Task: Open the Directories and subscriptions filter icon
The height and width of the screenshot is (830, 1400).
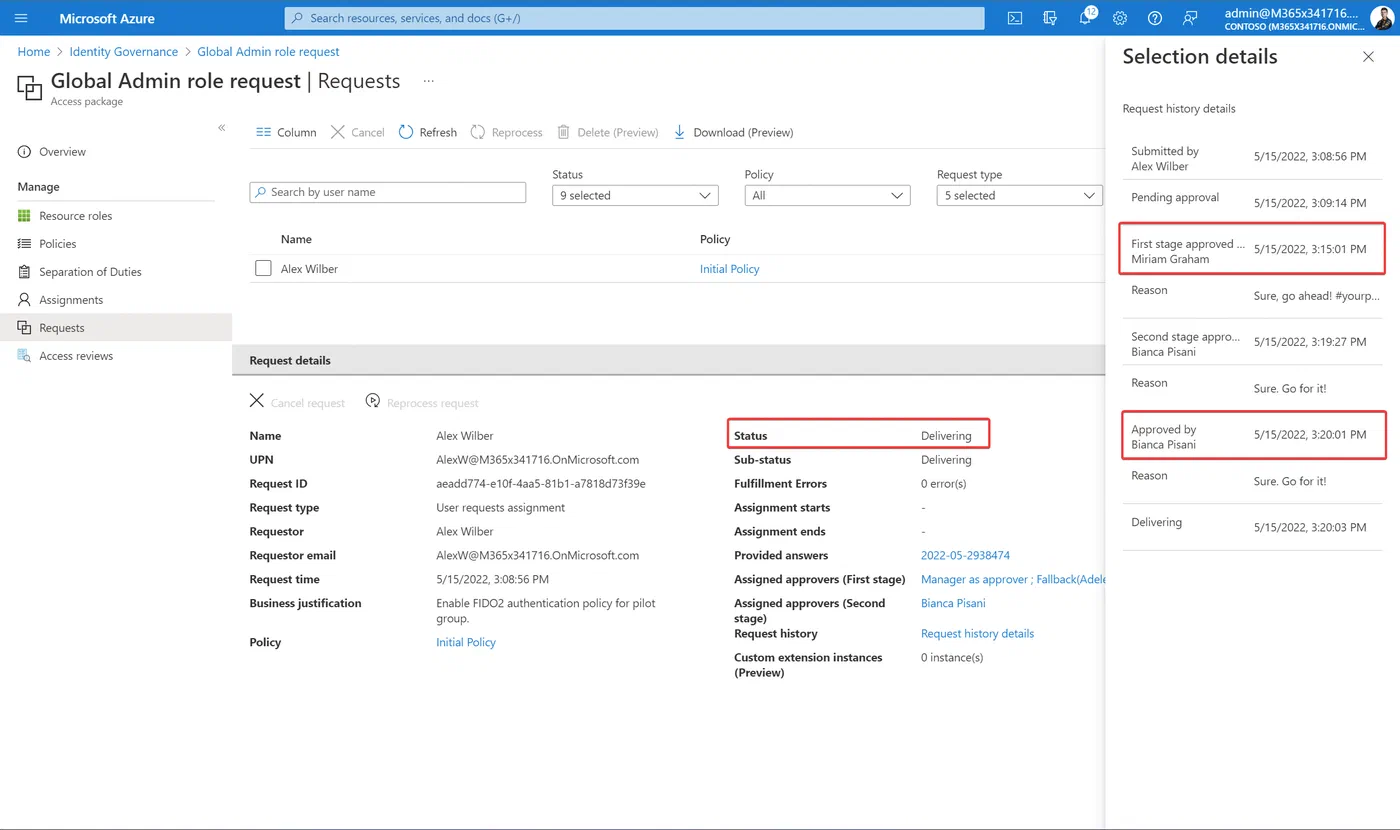Action: 1049,18
